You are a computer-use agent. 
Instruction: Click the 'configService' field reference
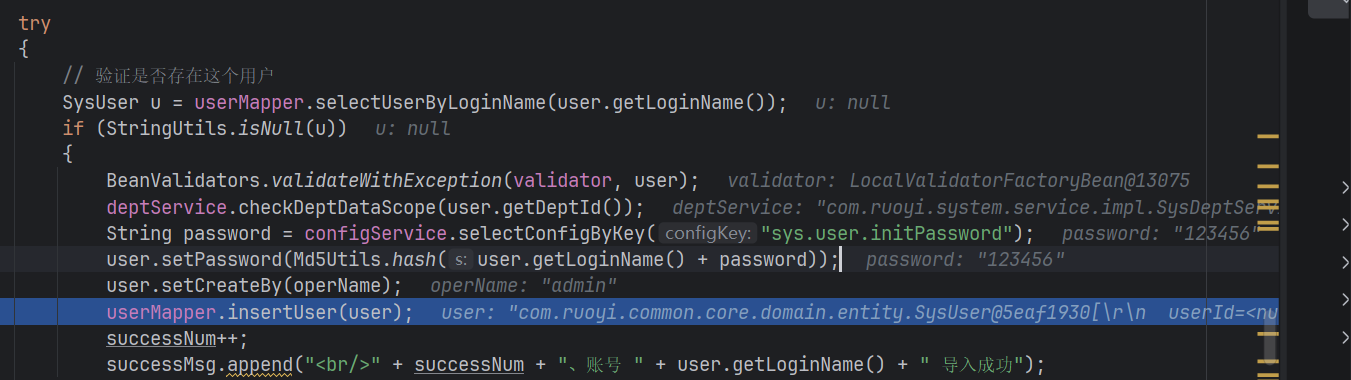376,233
